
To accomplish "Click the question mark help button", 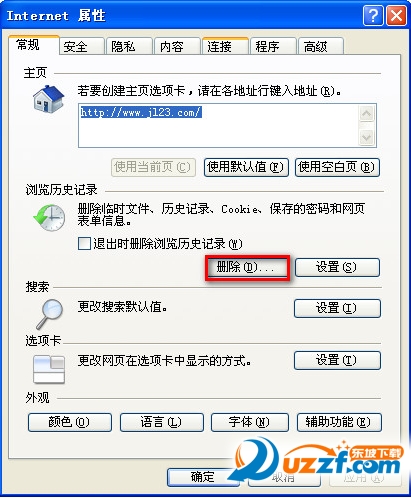I will tap(373, 15).
